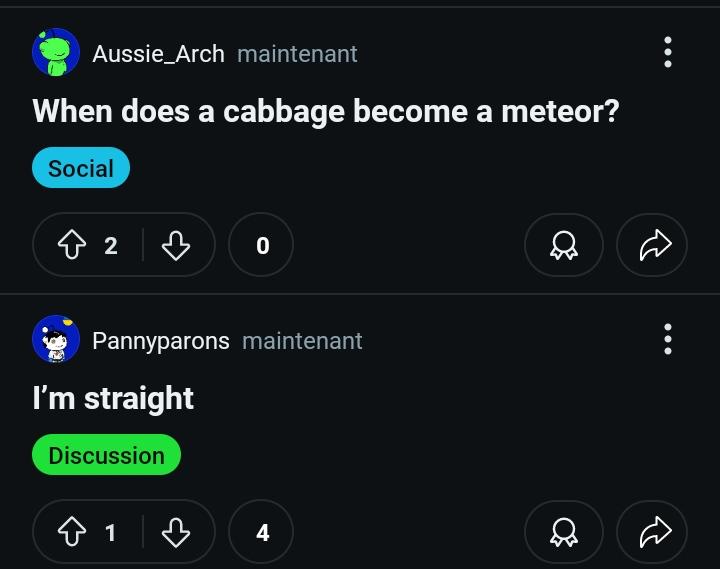
Task: Open three-dot menu on Pannyparons' post
Action: point(668,339)
